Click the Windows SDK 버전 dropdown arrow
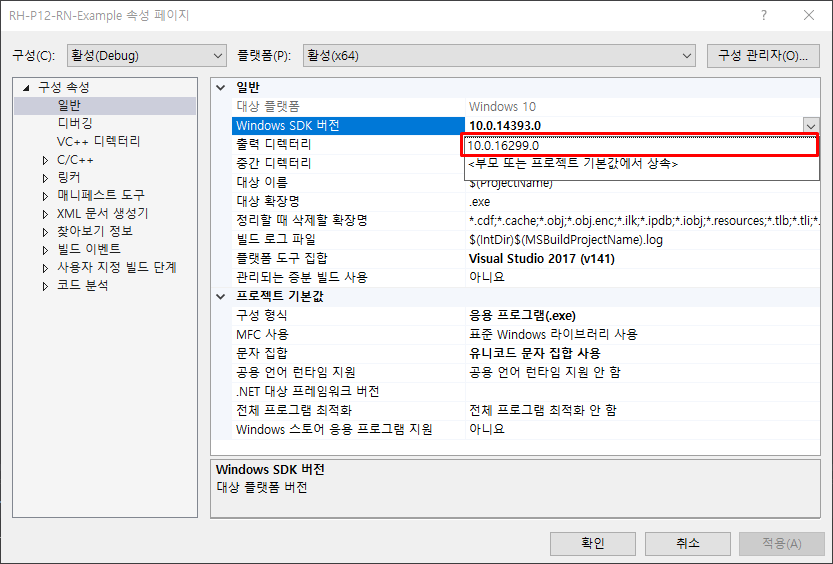Screen dimensions: 833x564 (811, 126)
